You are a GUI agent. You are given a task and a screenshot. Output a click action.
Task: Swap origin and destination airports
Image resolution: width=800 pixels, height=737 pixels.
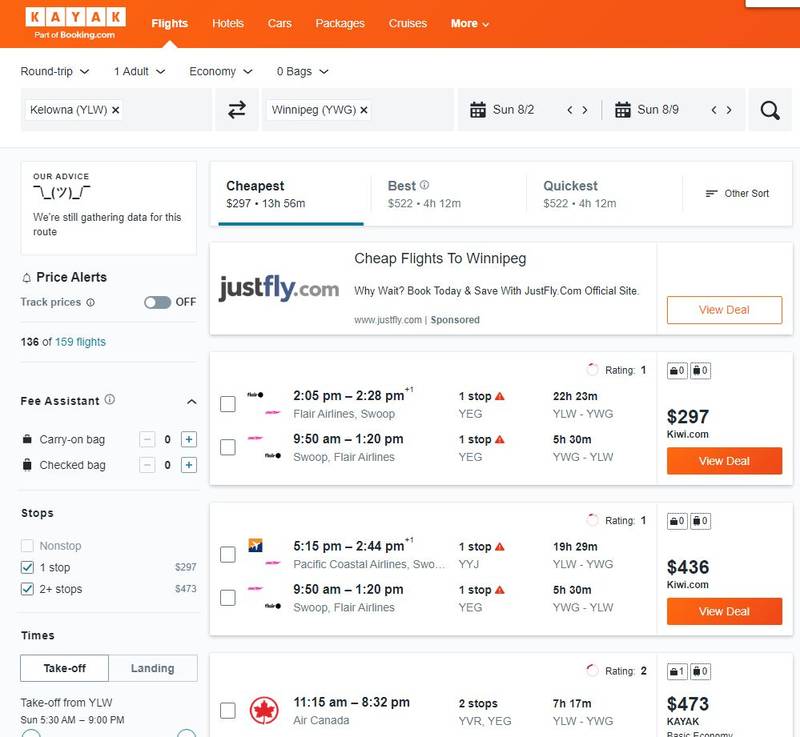237,110
